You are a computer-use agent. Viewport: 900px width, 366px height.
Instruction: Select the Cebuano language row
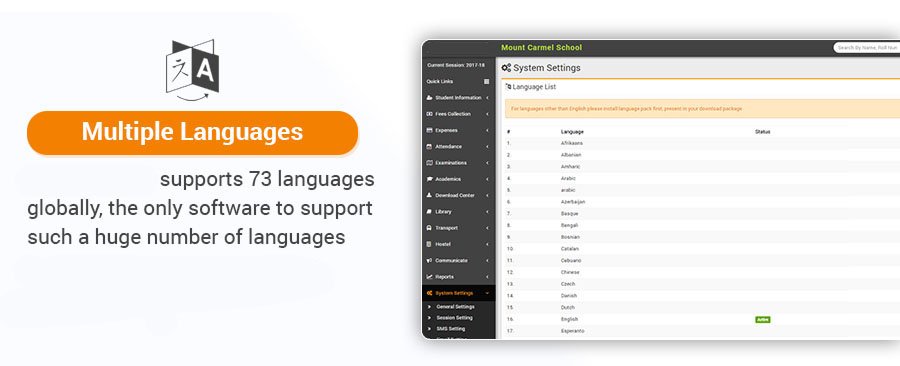[x=701, y=260]
